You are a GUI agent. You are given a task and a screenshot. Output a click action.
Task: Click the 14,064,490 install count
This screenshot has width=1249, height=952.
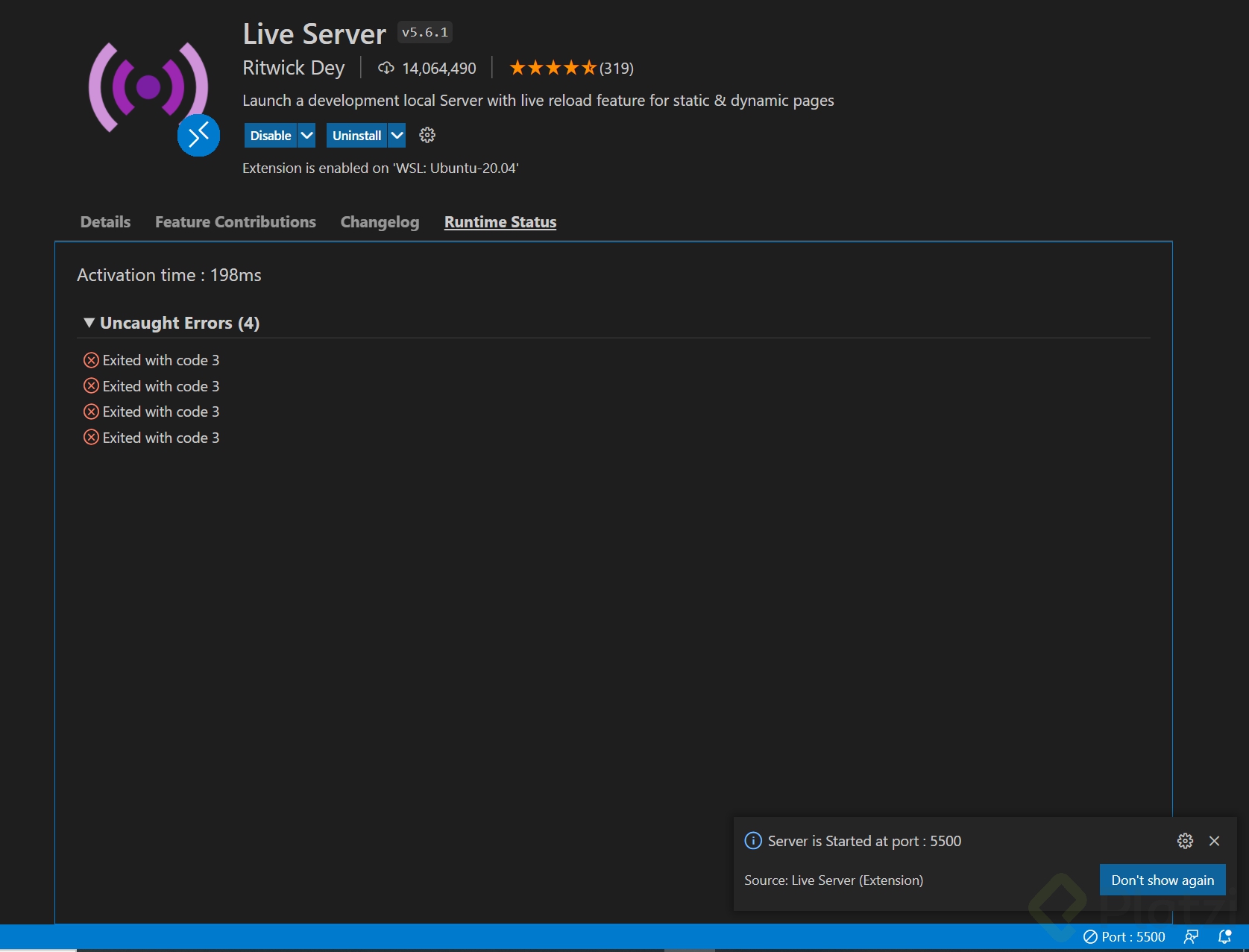tap(439, 68)
